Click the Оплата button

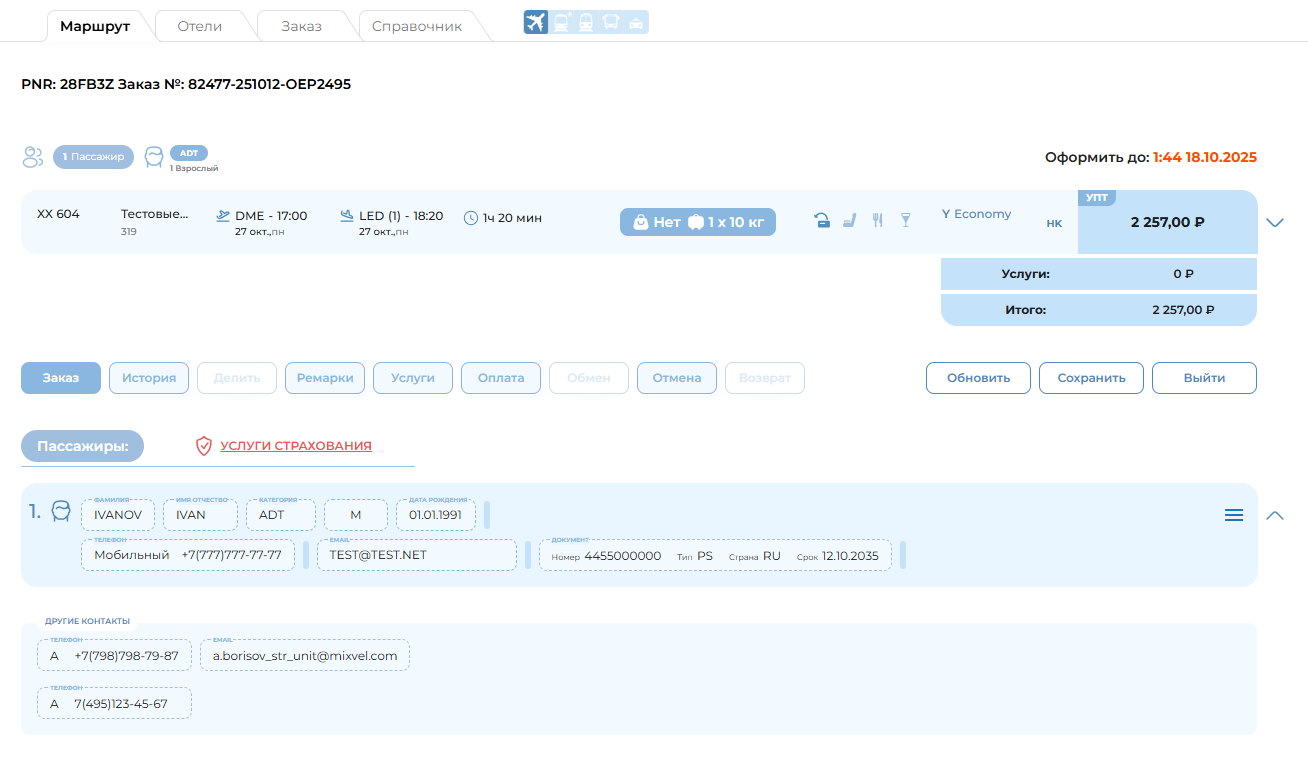pyautogui.click(x=501, y=378)
